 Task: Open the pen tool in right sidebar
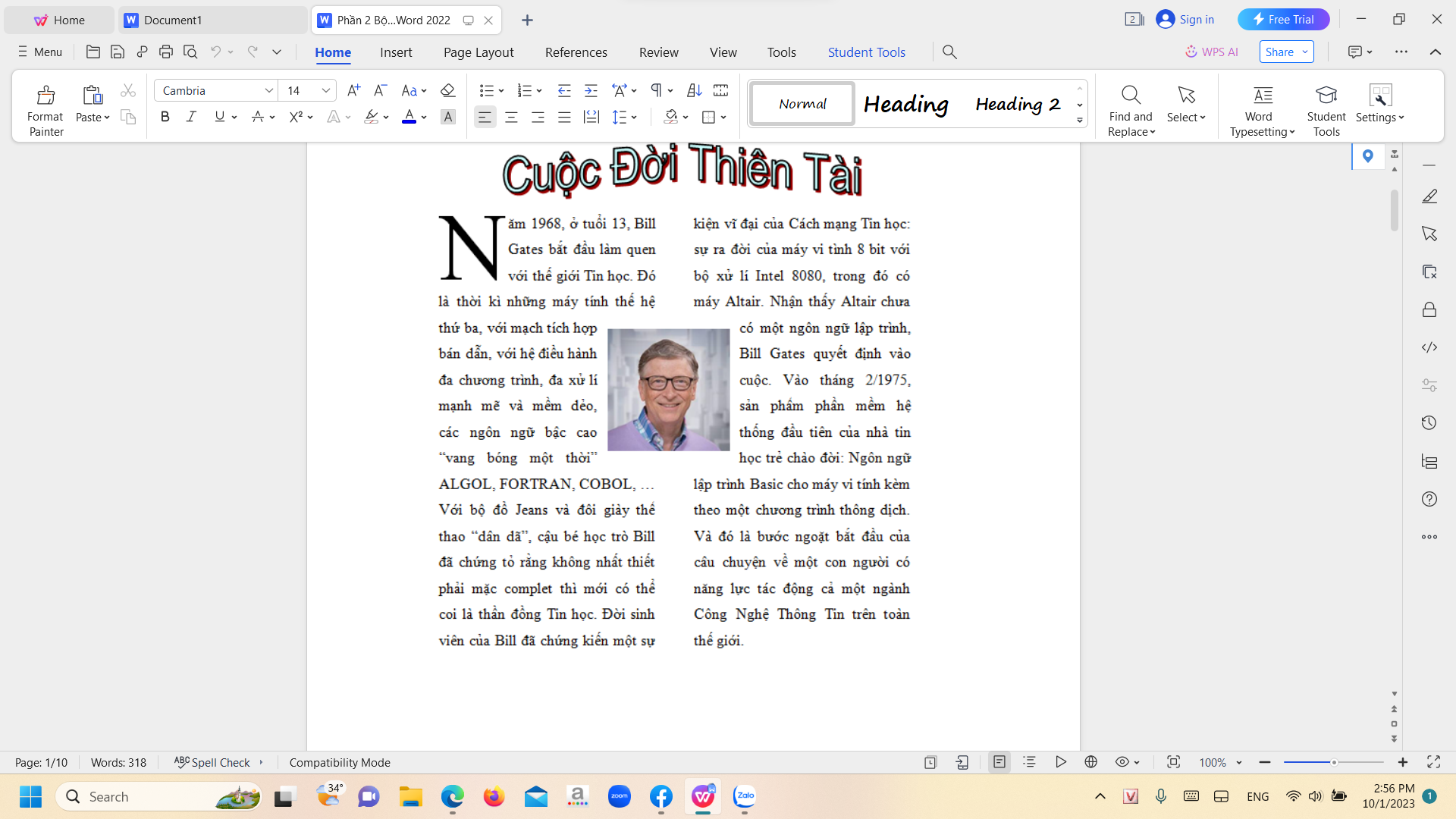[x=1429, y=196]
